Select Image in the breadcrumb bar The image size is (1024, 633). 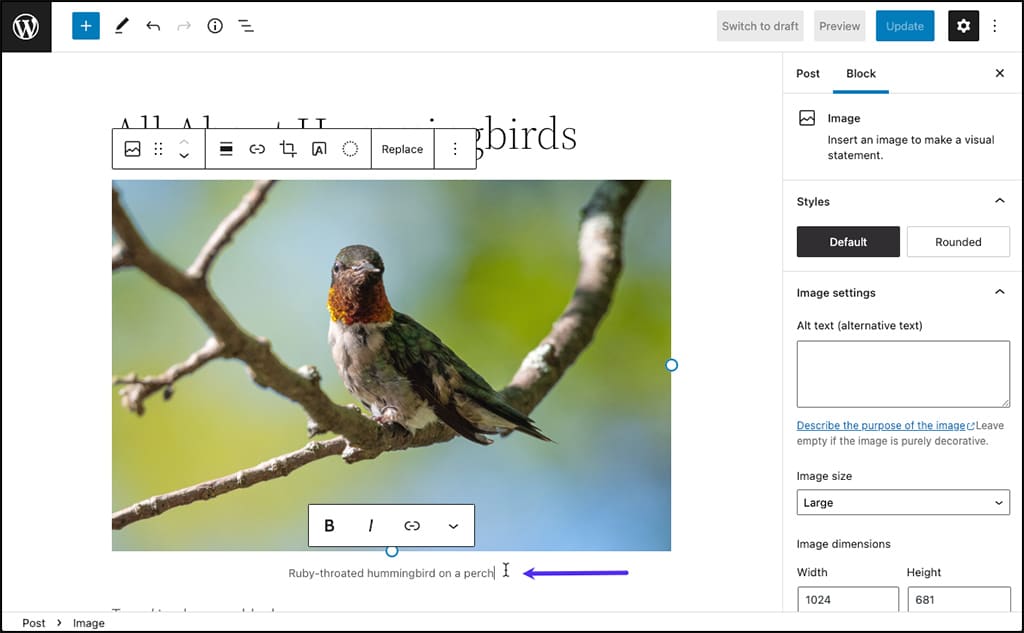(88, 622)
